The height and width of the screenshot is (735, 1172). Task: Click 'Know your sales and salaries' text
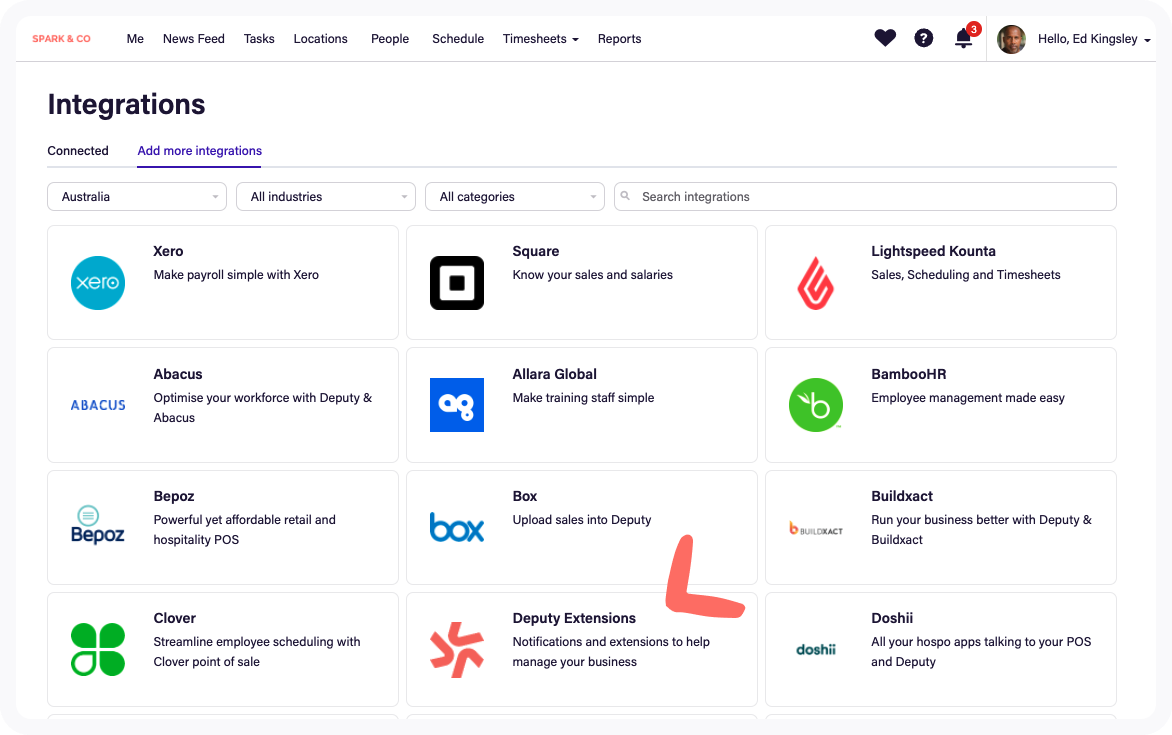(x=592, y=274)
